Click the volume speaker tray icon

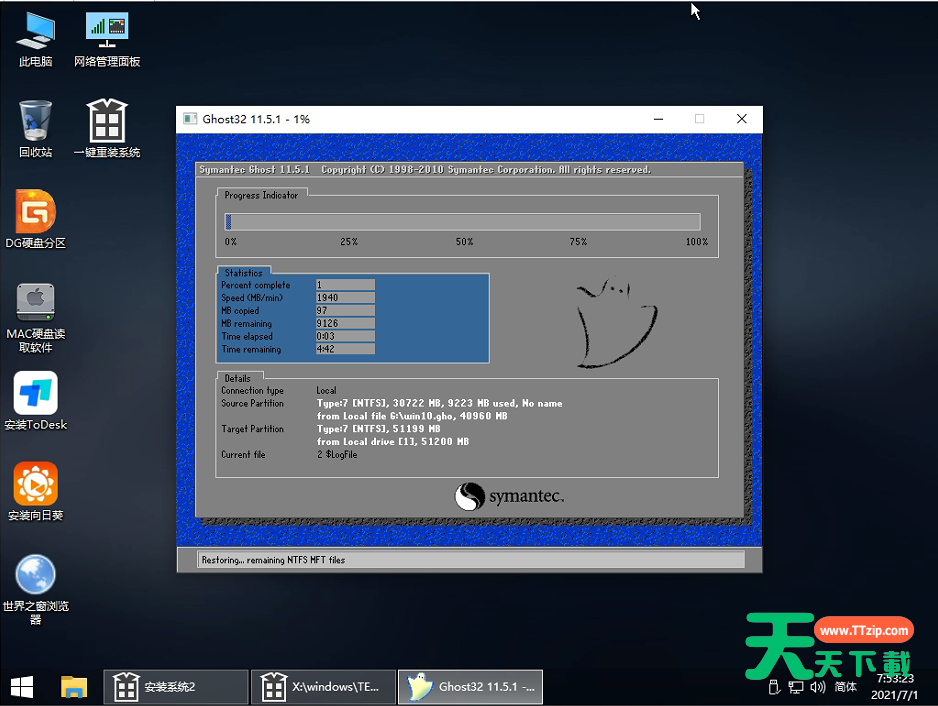[x=817, y=687]
